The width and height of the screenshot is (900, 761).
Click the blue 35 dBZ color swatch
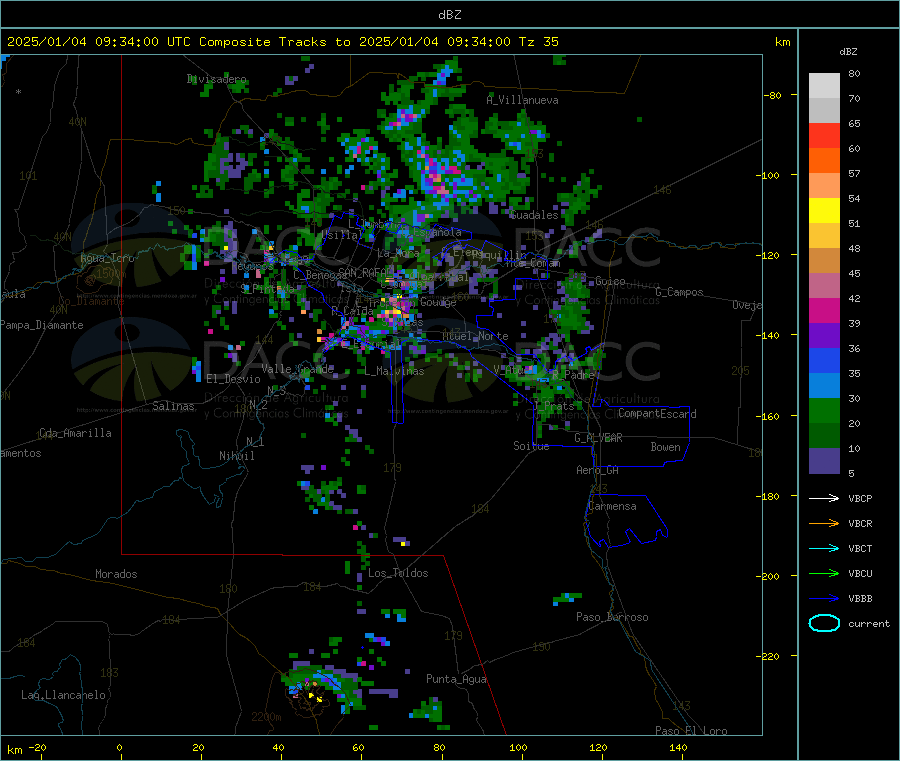824,360
